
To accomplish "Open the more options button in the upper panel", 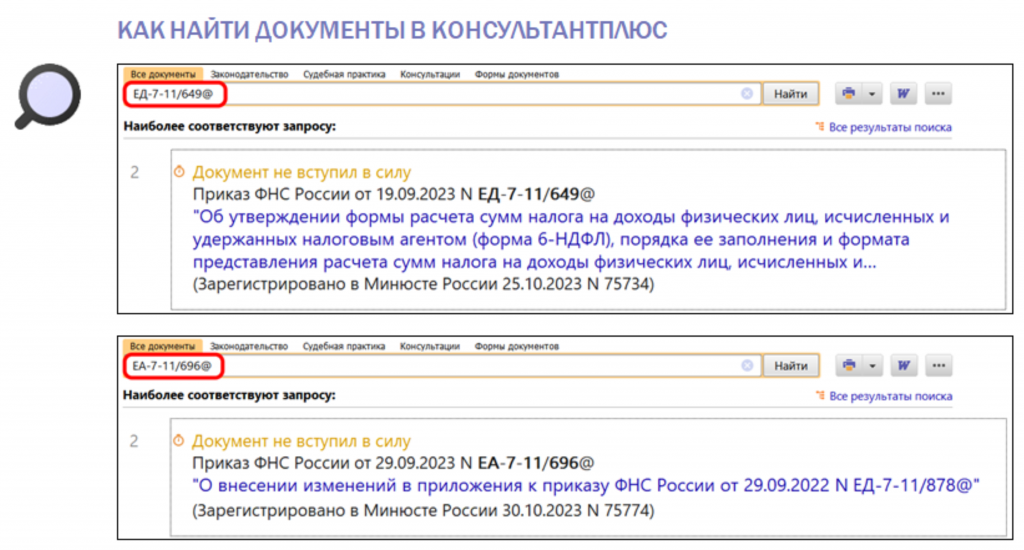I will [x=938, y=93].
